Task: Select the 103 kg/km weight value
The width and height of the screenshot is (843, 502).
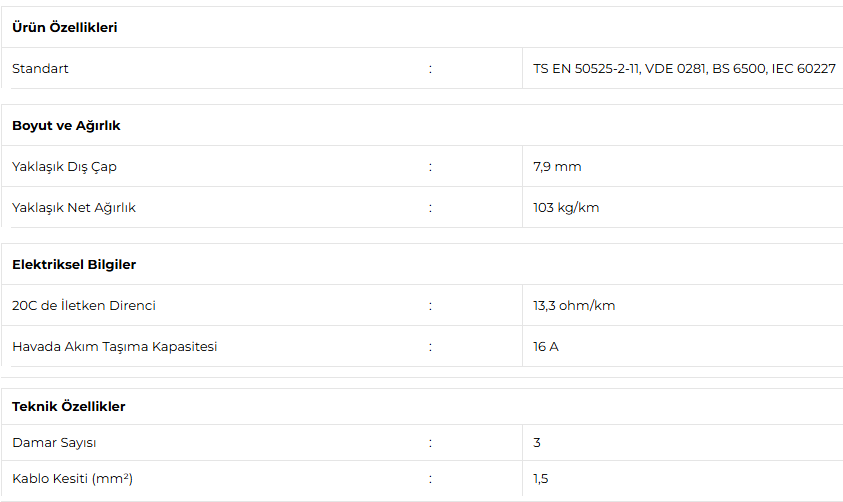Action: 566,208
